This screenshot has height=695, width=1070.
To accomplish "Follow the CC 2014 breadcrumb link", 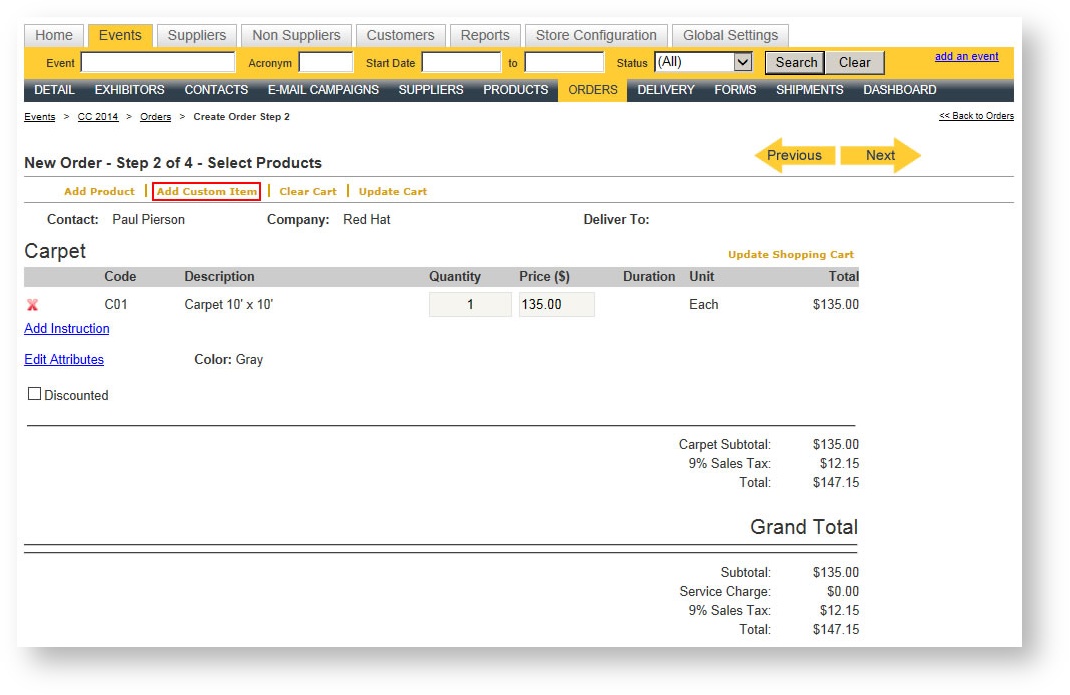I will 98,117.
